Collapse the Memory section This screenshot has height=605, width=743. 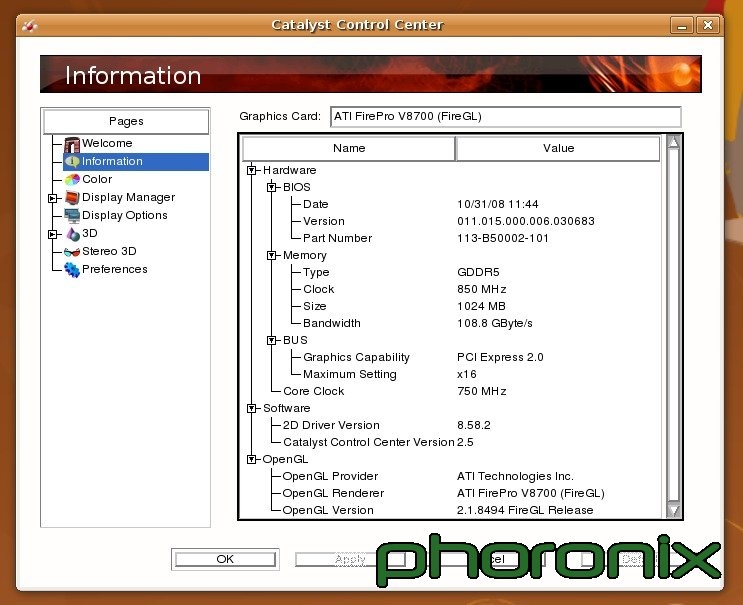pyautogui.click(x=272, y=255)
